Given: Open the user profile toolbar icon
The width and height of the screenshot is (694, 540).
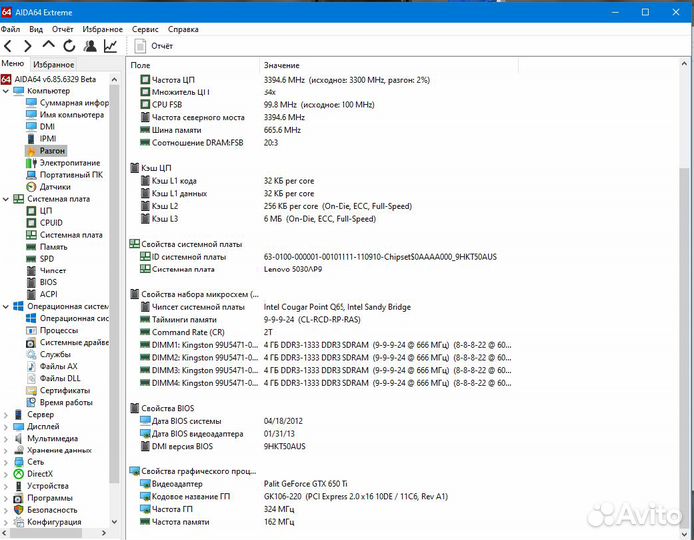Looking at the screenshot, I should click(x=90, y=46).
